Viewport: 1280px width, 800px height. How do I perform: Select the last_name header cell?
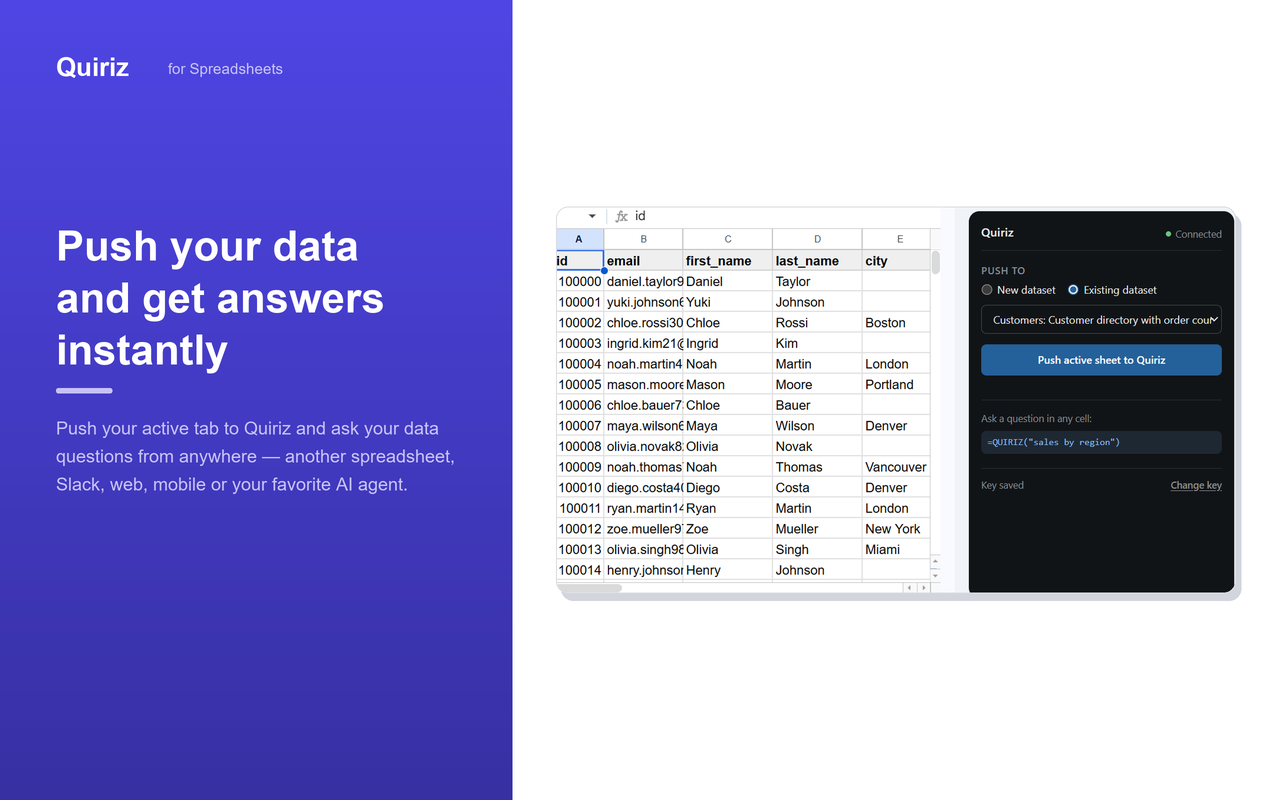pyautogui.click(x=817, y=261)
